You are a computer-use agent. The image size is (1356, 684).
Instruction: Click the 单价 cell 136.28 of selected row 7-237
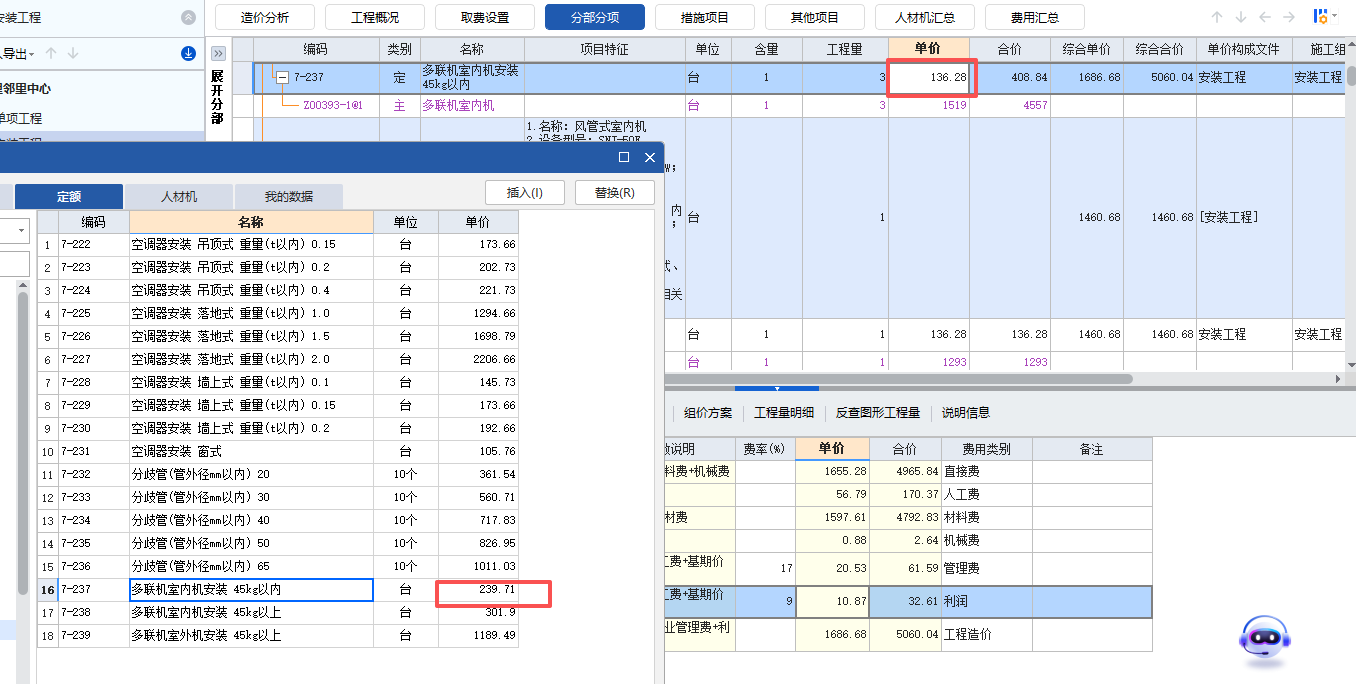point(929,77)
